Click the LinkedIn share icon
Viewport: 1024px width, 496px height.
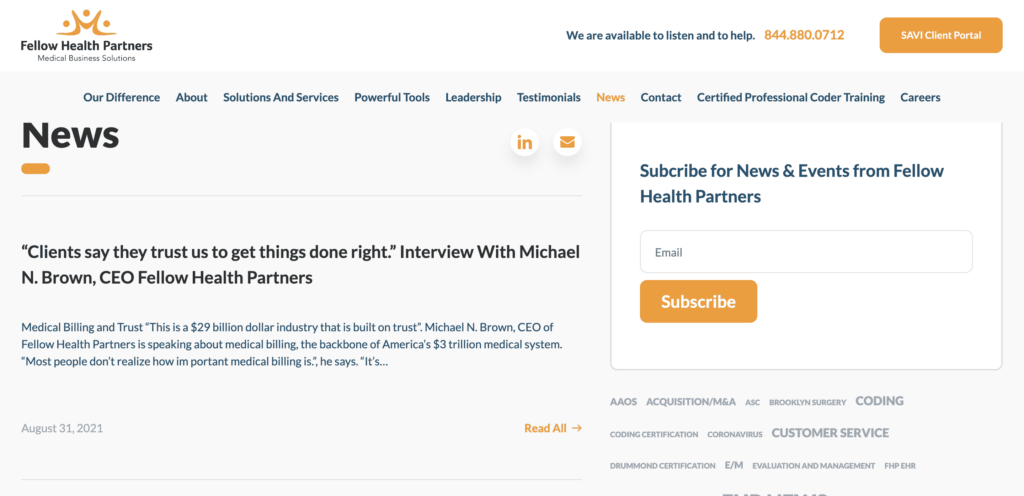(524, 142)
